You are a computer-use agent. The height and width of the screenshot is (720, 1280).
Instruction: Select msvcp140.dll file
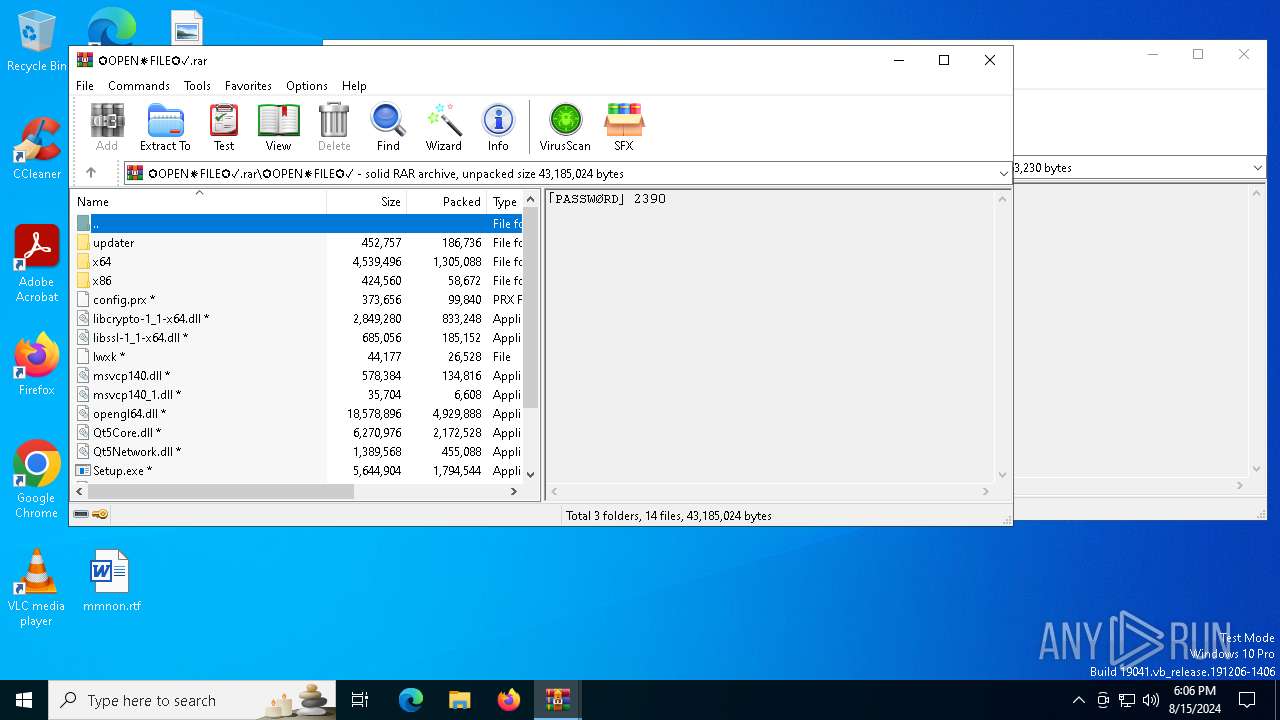[298, 376]
